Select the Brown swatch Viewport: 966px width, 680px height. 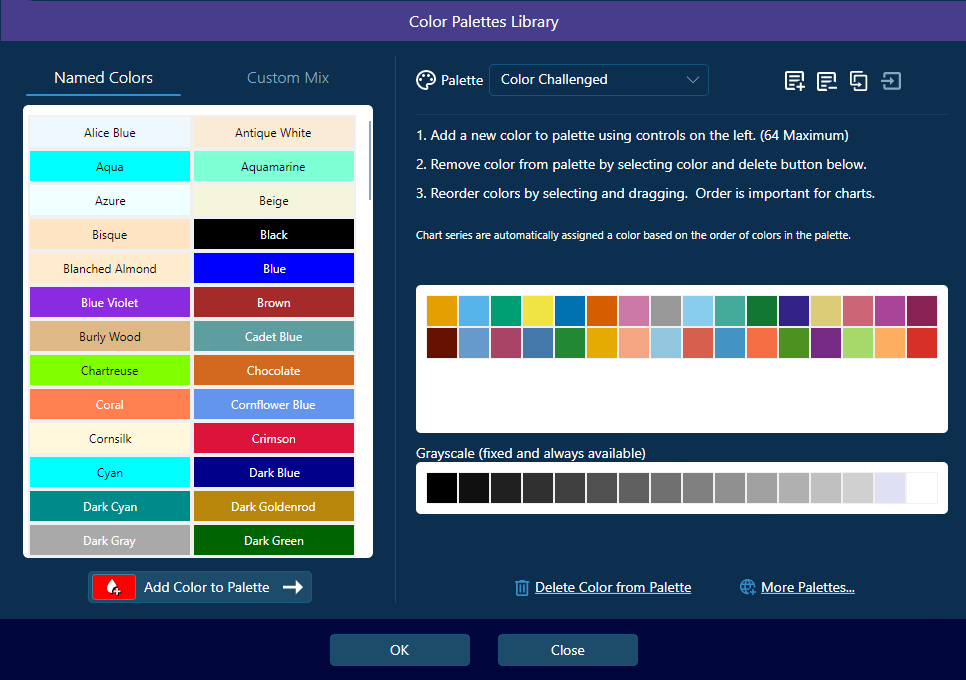click(274, 302)
